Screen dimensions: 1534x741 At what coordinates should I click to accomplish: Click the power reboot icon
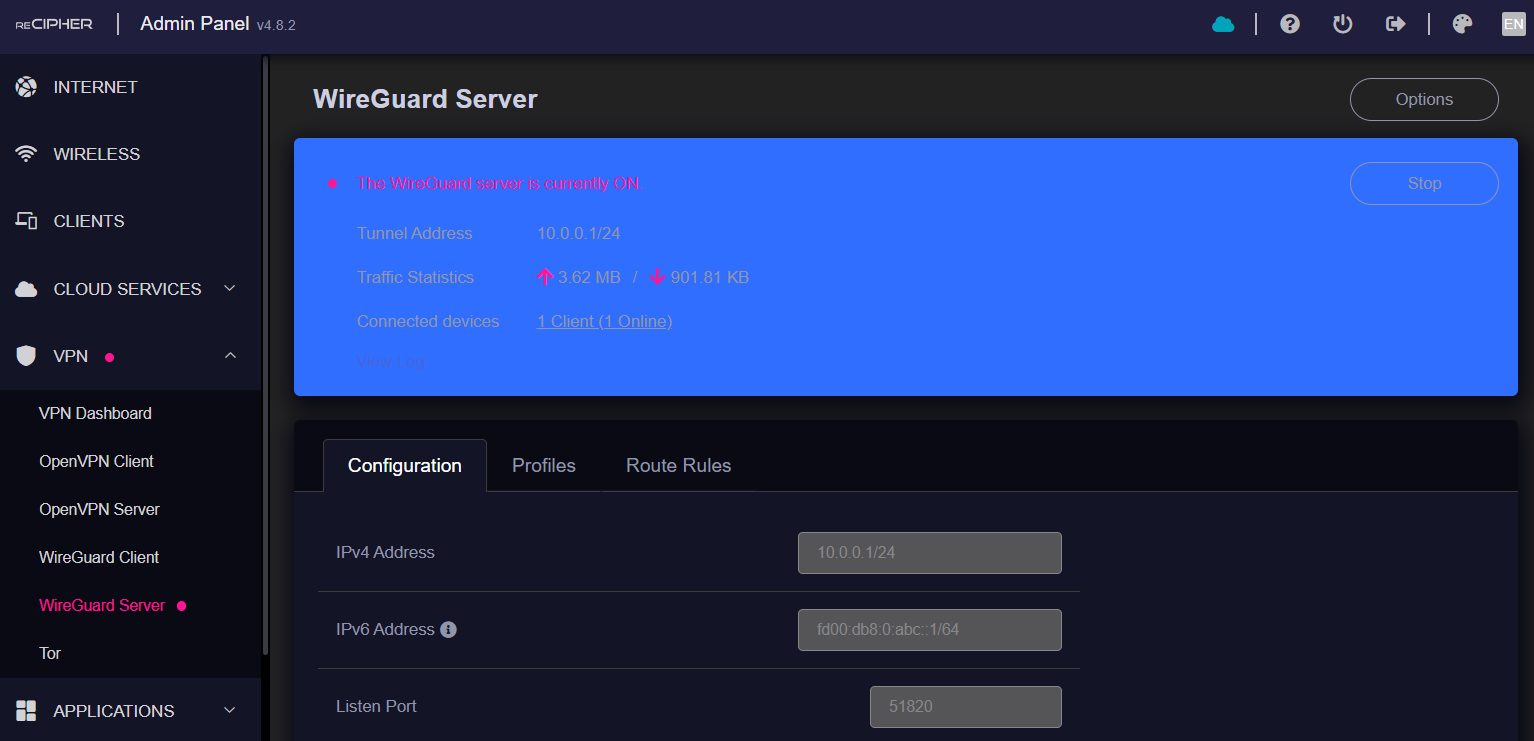click(1343, 24)
